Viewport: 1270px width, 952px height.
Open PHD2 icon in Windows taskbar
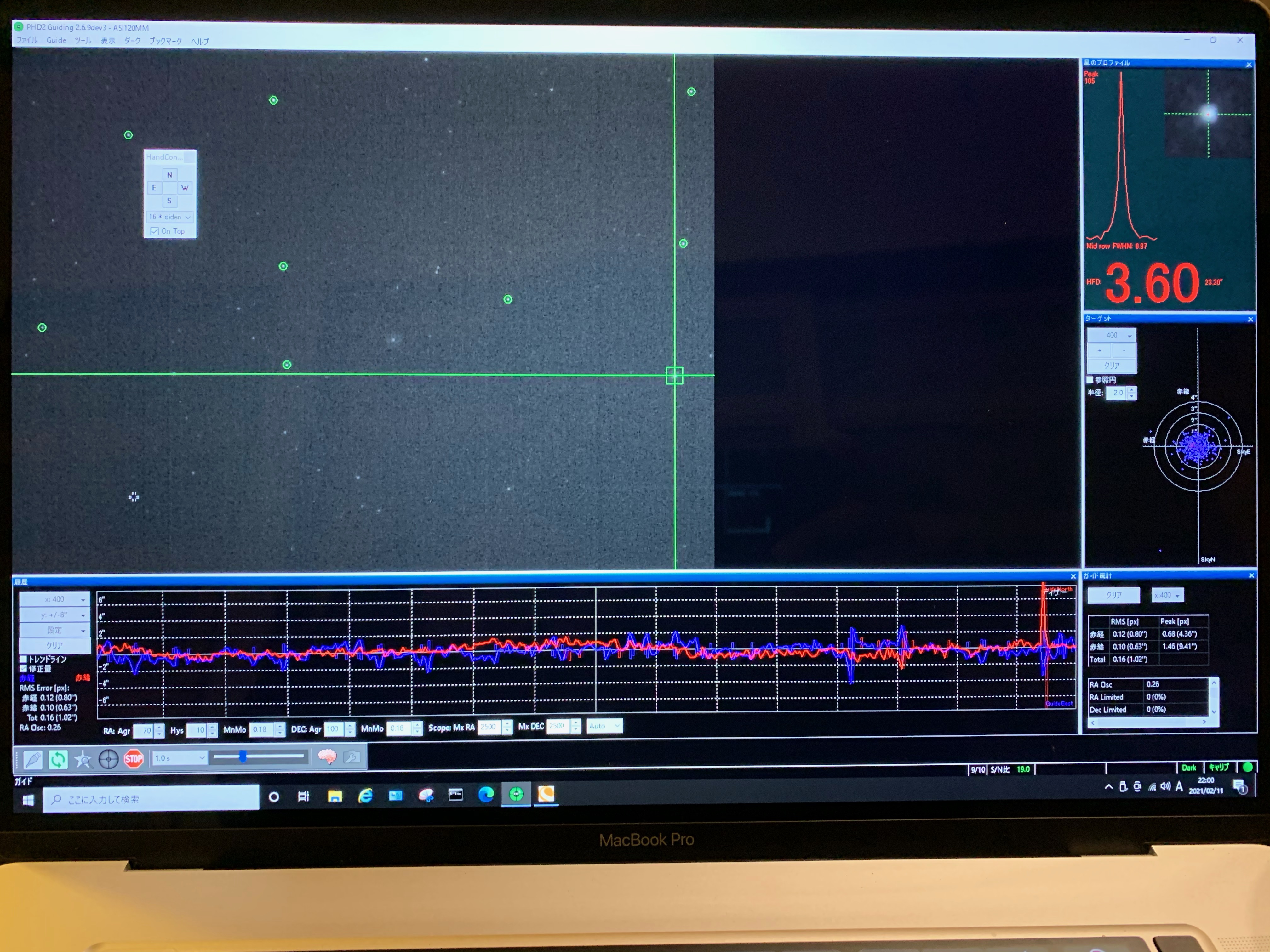(516, 794)
